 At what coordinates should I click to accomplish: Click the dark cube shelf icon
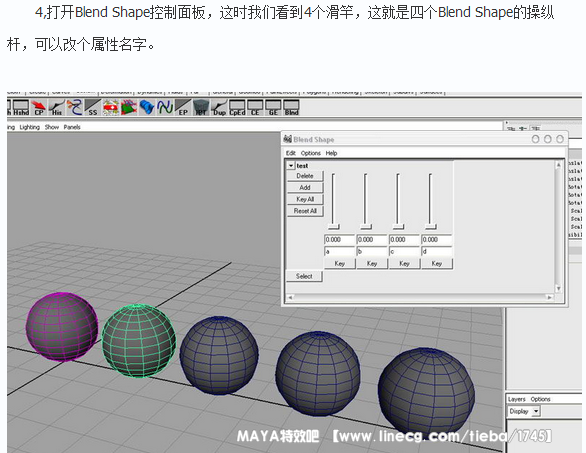click(201, 108)
